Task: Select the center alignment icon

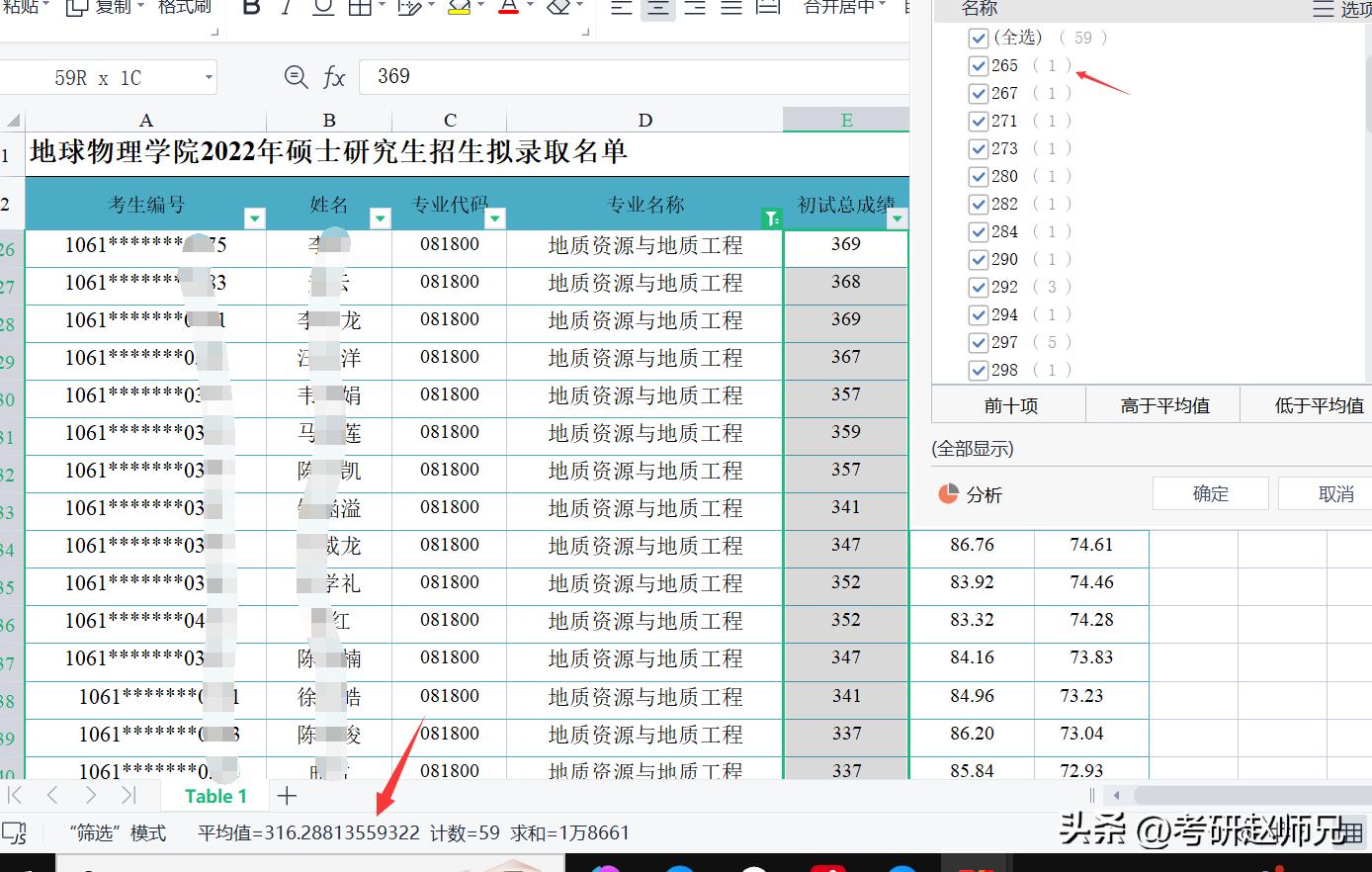Action: 657,8
